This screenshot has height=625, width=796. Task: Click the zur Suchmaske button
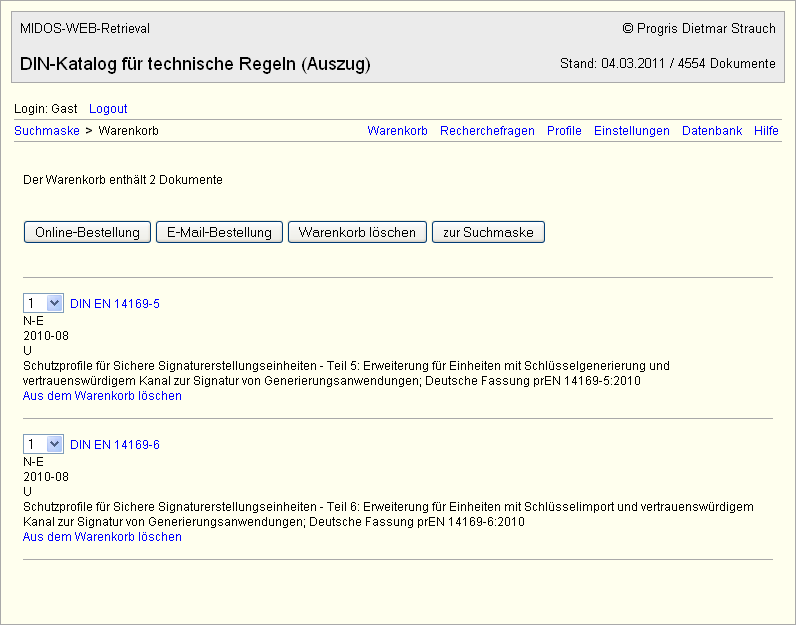(488, 232)
